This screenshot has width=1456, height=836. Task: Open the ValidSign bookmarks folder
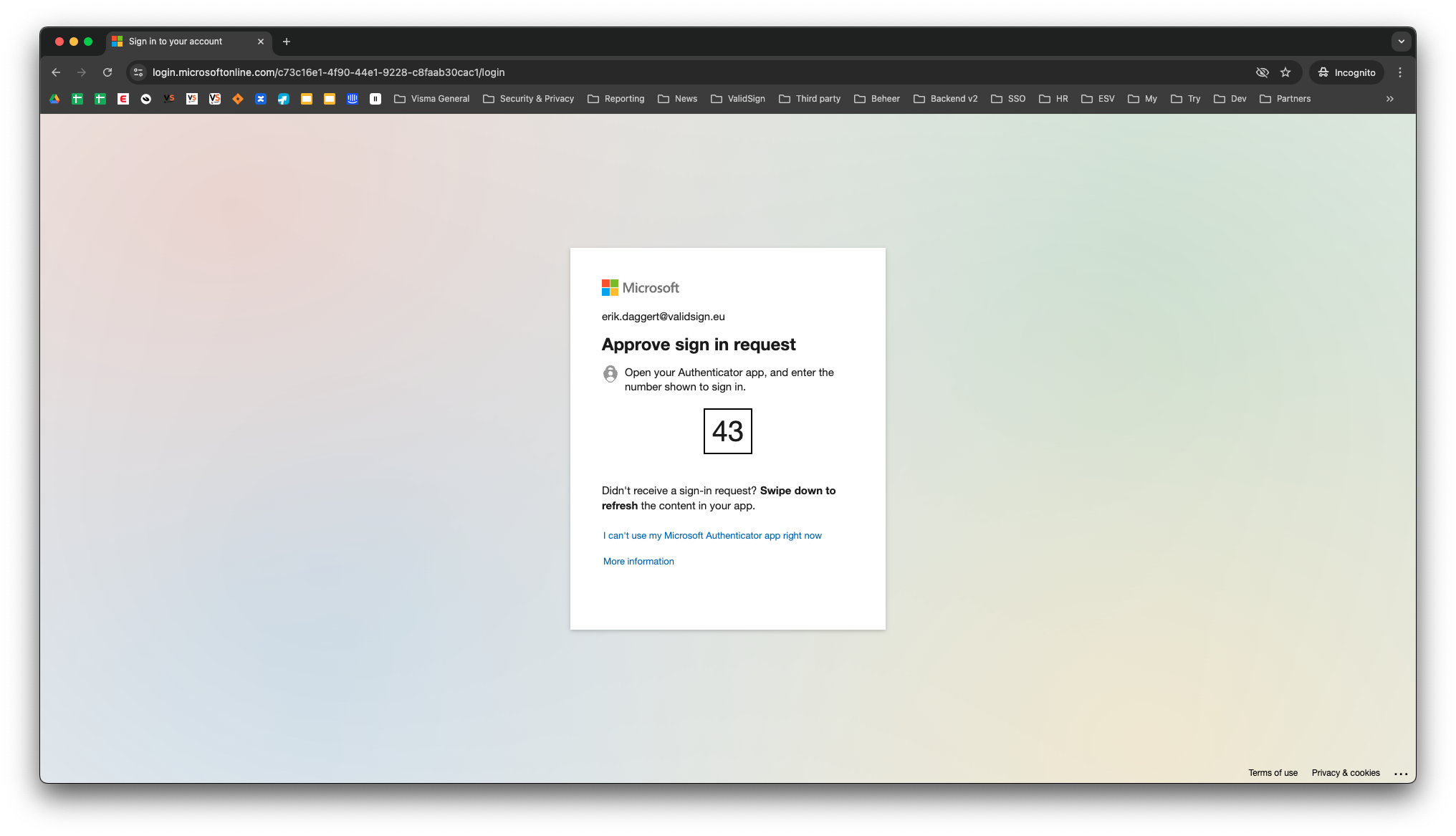(738, 99)
